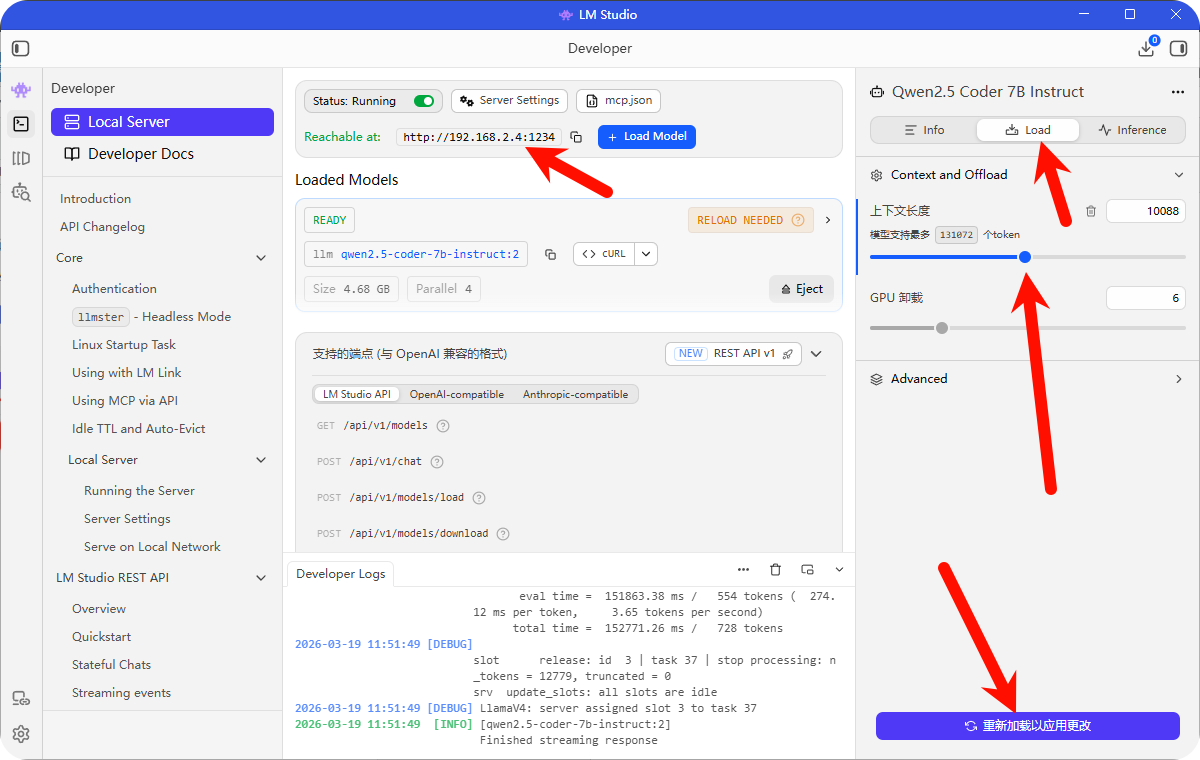Clear the Developer Logs with trash icon

coord(775,569)
